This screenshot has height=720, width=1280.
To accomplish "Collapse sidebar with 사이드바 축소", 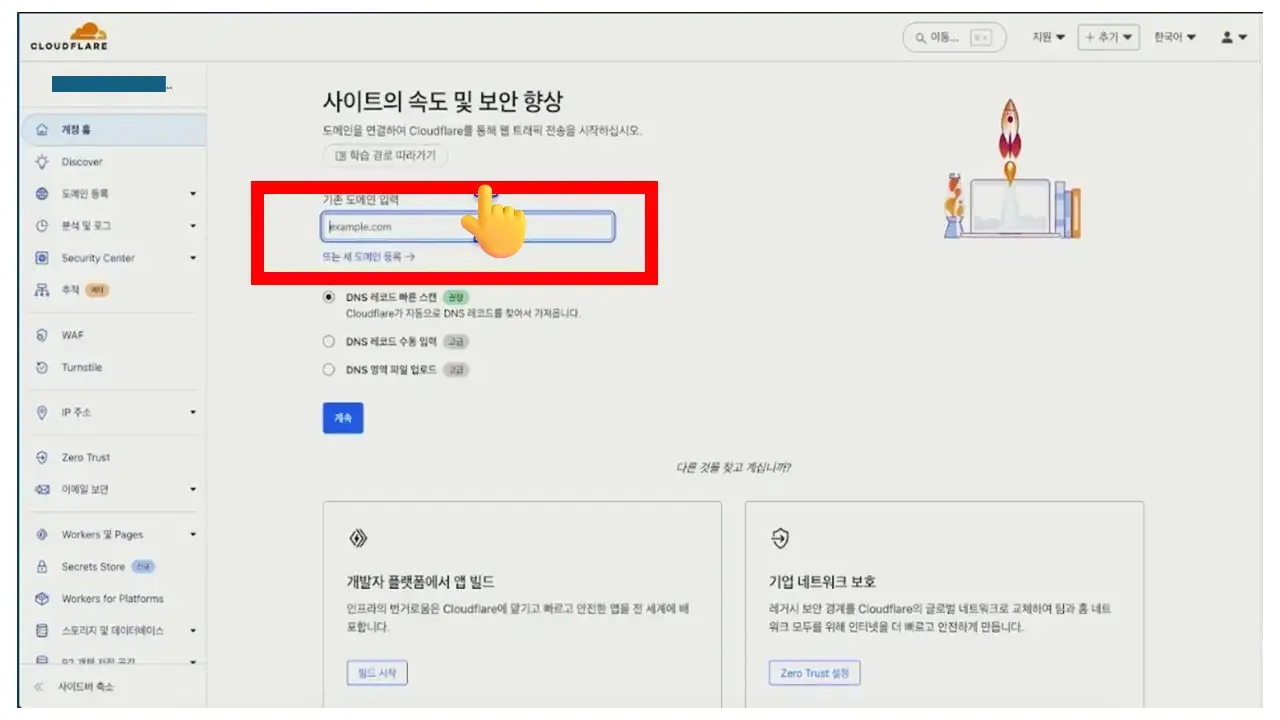I will point(74,687).
